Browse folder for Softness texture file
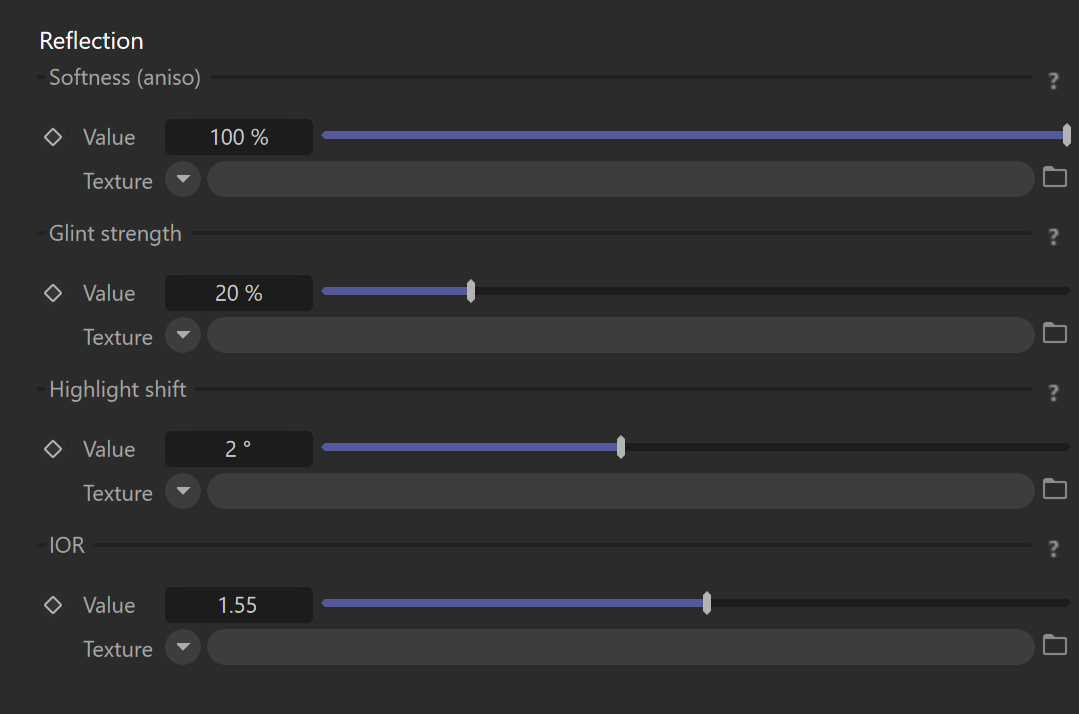This screenshot has width=1079, height=714. tap(1055, 177)
